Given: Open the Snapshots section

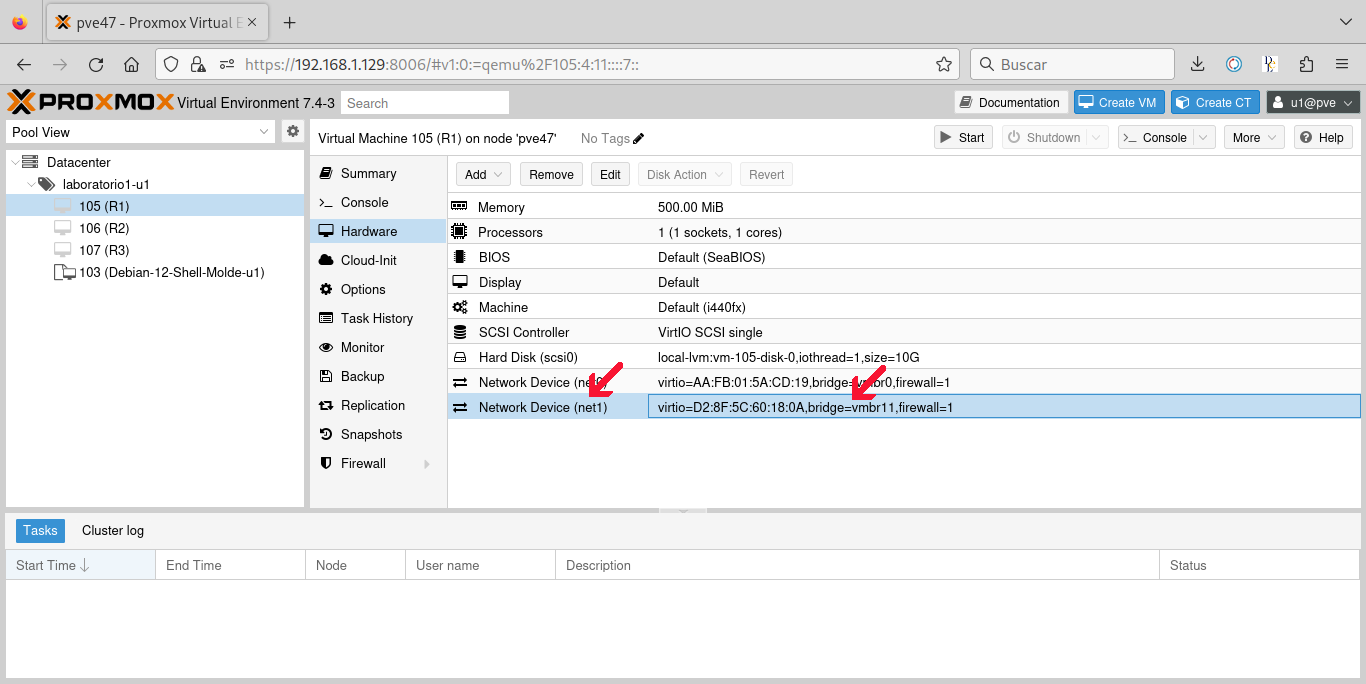Looking at the screenshot, I should [378, 434].
